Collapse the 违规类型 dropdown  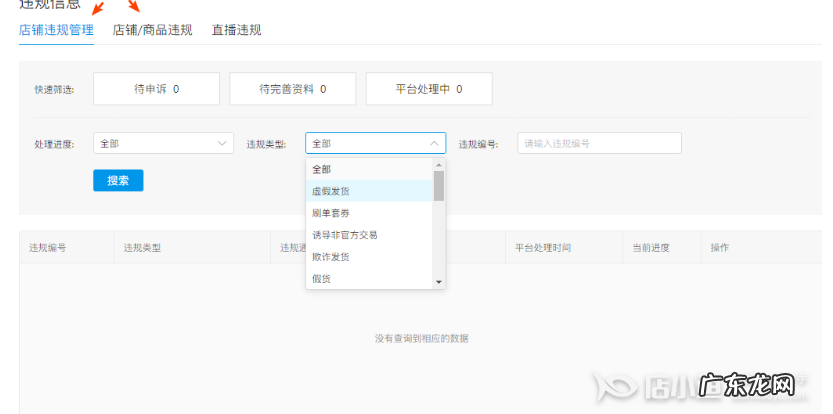tap(376, 143)
